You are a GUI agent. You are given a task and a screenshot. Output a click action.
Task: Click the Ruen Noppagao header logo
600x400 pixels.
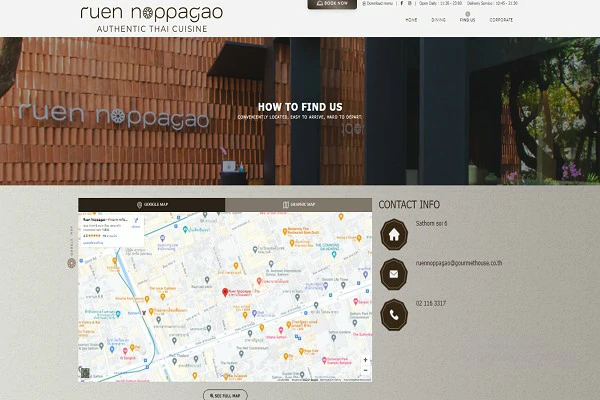click(x=152, y=18)
